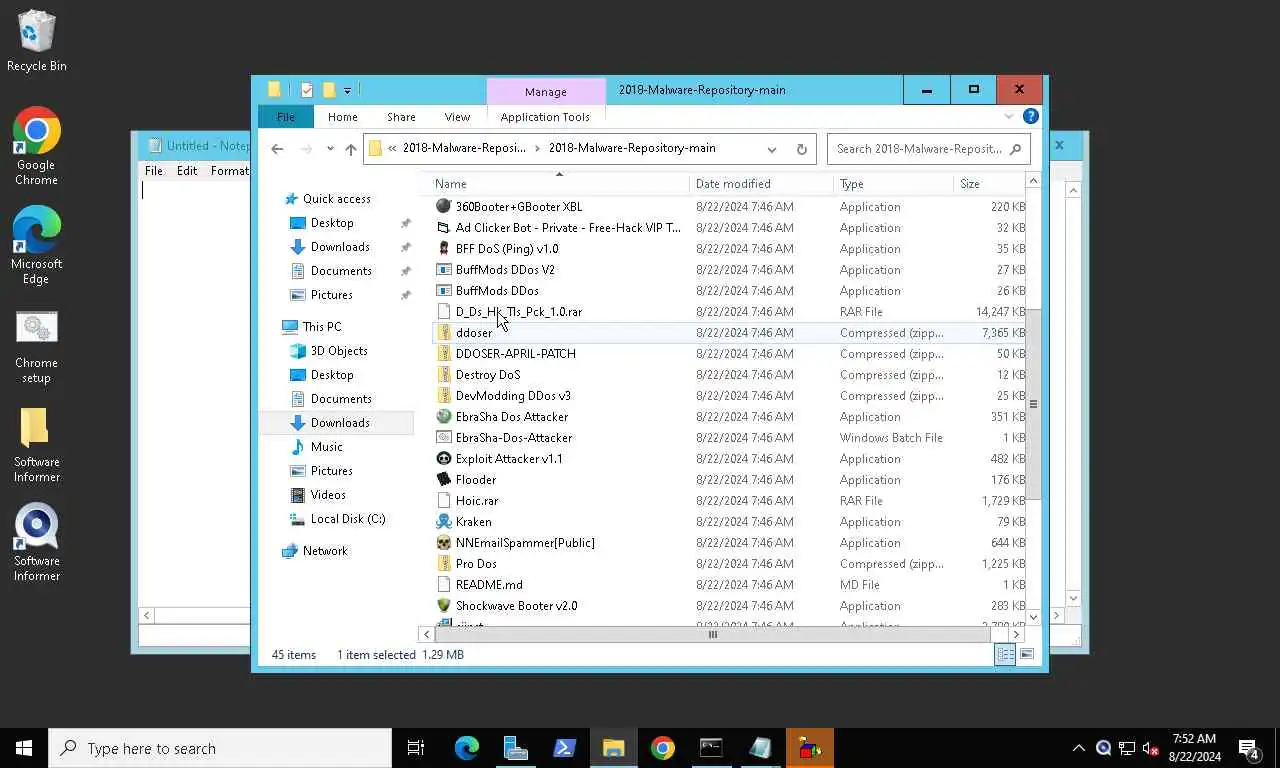Open the File menu tab
1280x768 pixels.
(286, 116)
